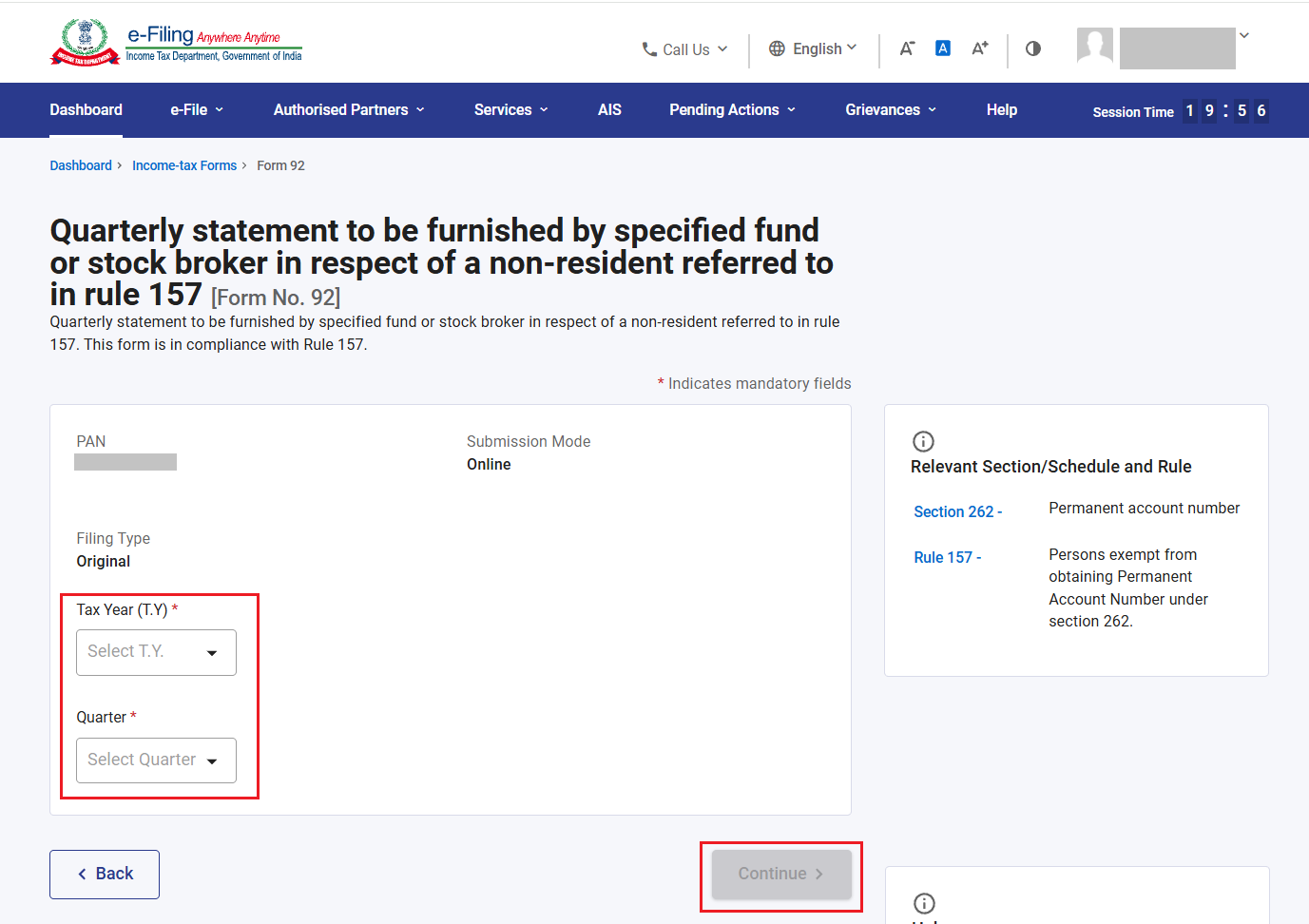The width and height of the screenshot is (1309, 924).
Task: Go to the AIS tab
Action: pyautogui.click(x=609, y=110)
